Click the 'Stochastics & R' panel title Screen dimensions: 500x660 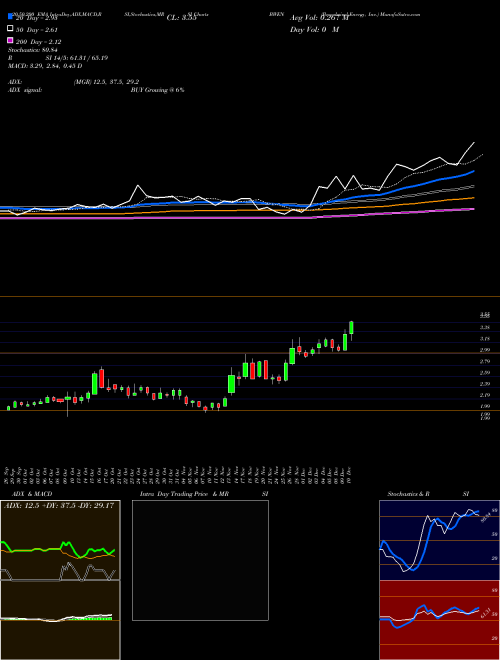(x=408, y=494)
